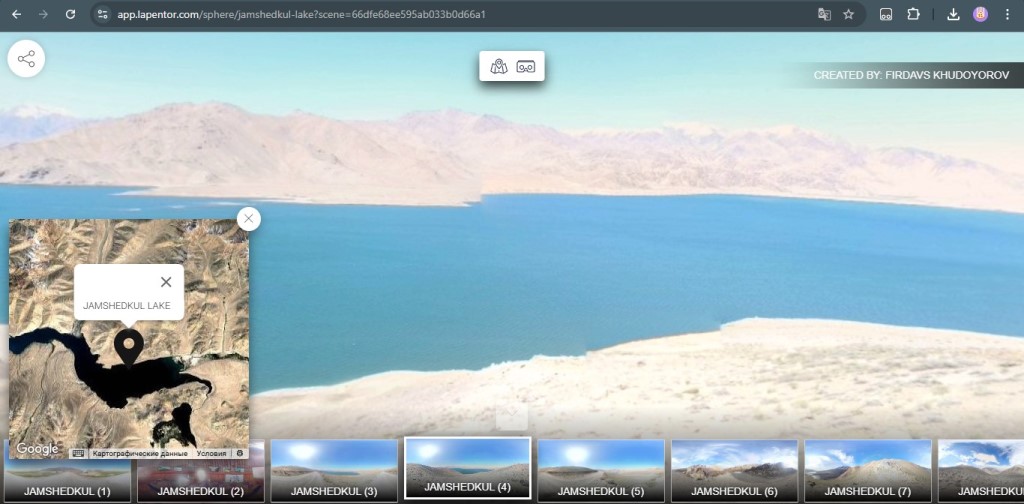
Task: Switch to JAMSHEDKUL (3) panorama
Action: [334, 470]
